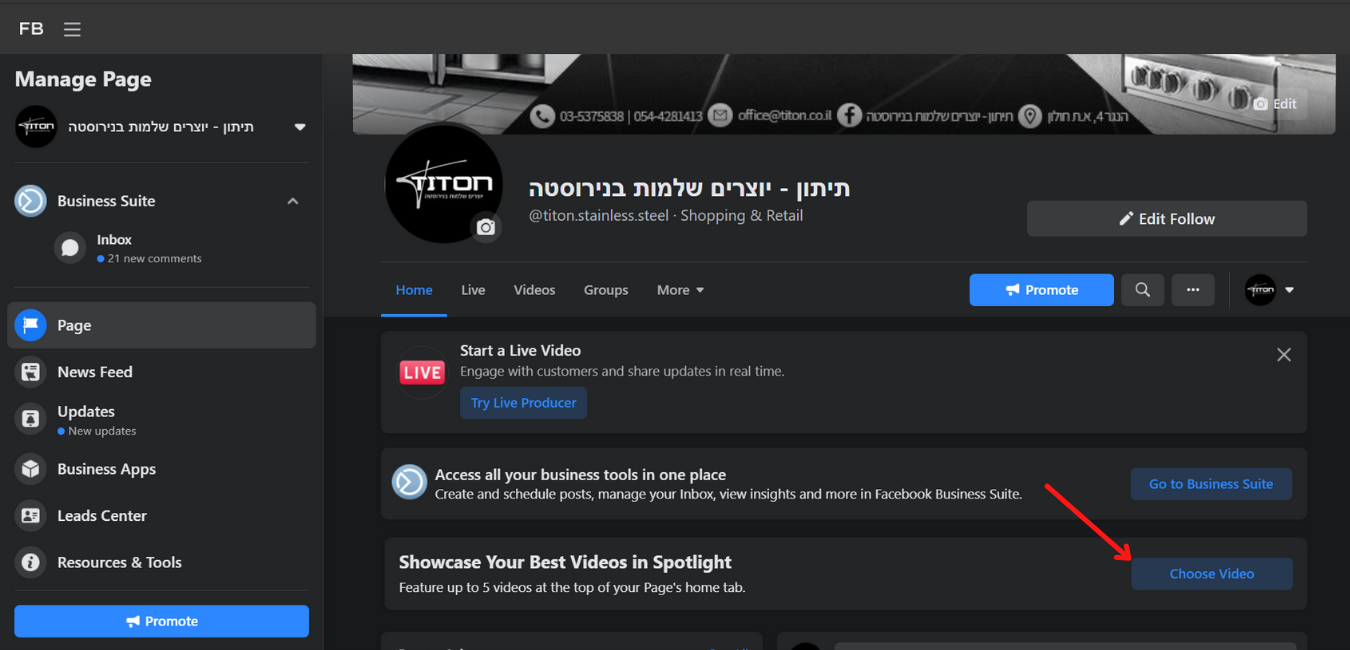Screen dimensions: 1350x650
Task: Click the sidebar Promote button
Action: 161,621
